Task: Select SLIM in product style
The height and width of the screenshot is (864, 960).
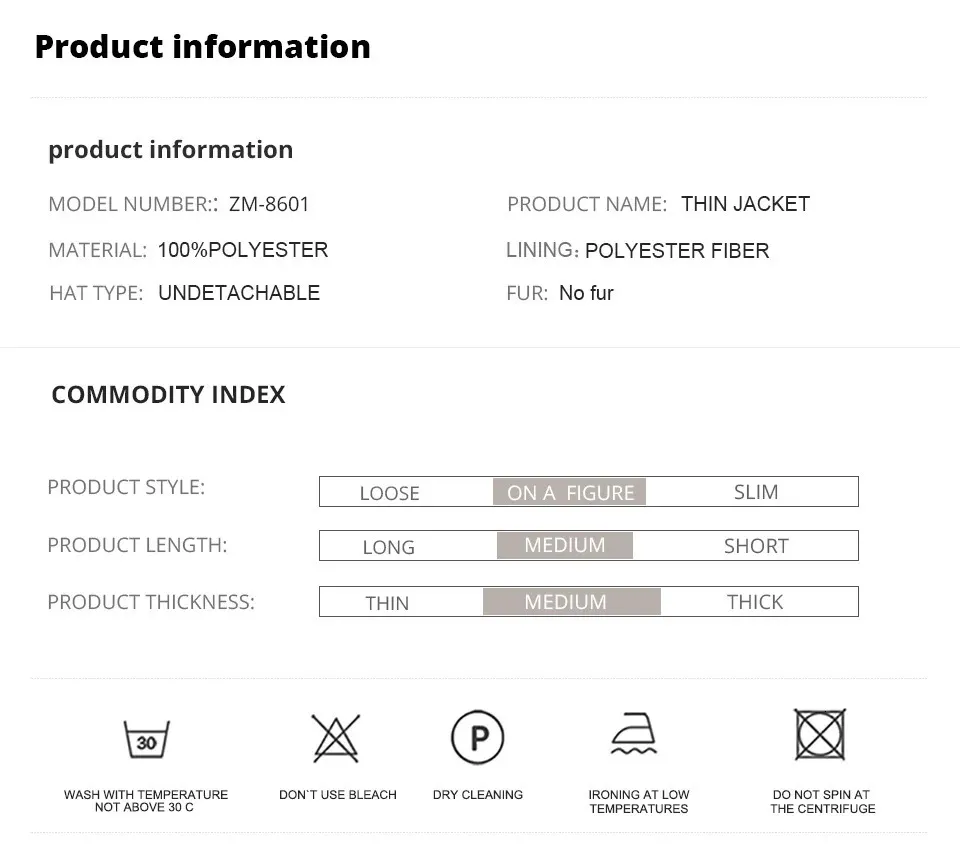Action: pyautogui.click(x=756, y=492)
